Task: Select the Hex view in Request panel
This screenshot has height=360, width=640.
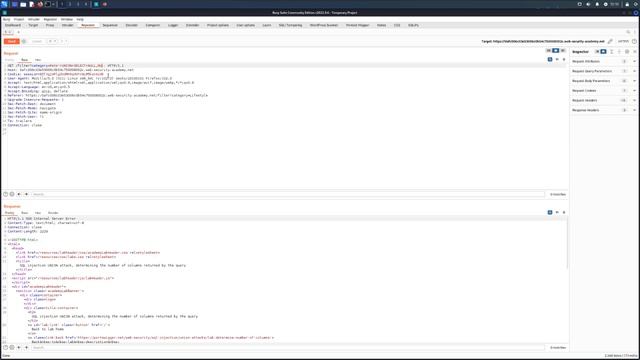Action: click(x=38, y=60)
